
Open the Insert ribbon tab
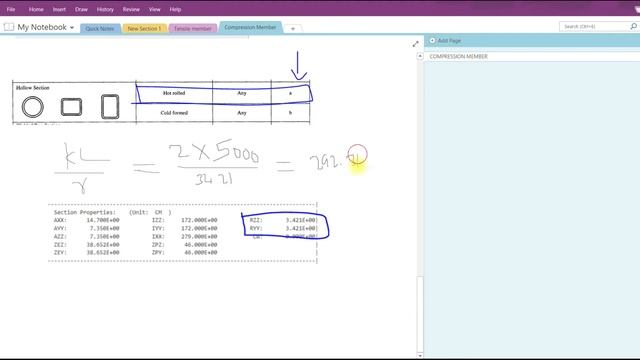tap(59, 9)
